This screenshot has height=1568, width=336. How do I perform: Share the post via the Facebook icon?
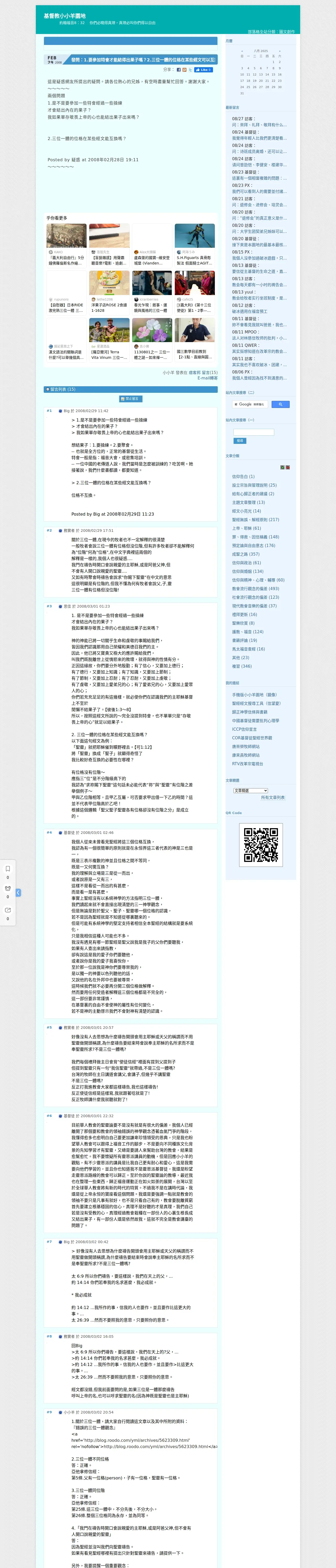tap(179, 70)
